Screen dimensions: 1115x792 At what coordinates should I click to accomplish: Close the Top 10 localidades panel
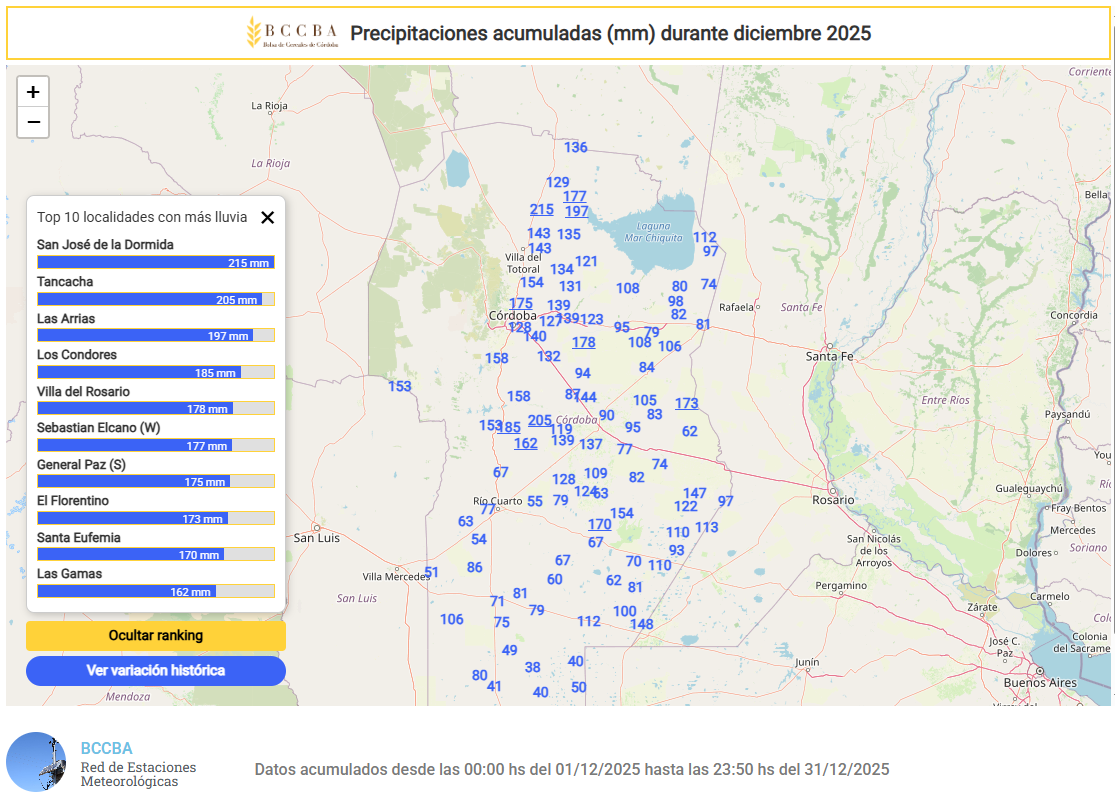[x=267, y=217]
